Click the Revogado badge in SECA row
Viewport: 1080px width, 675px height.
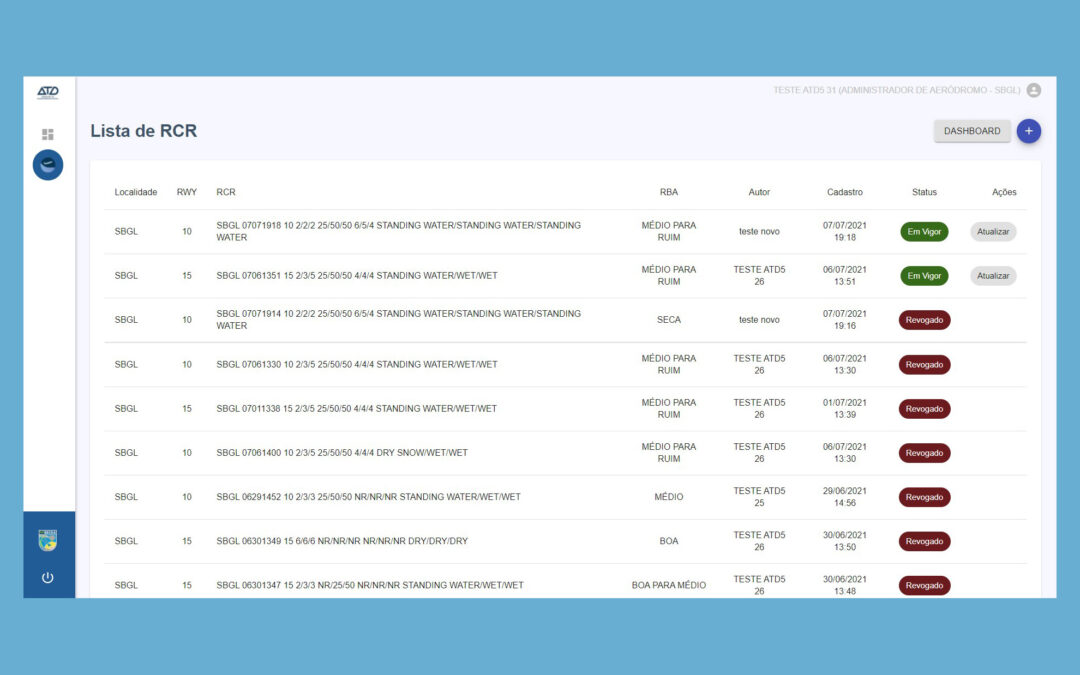[924, 320]
